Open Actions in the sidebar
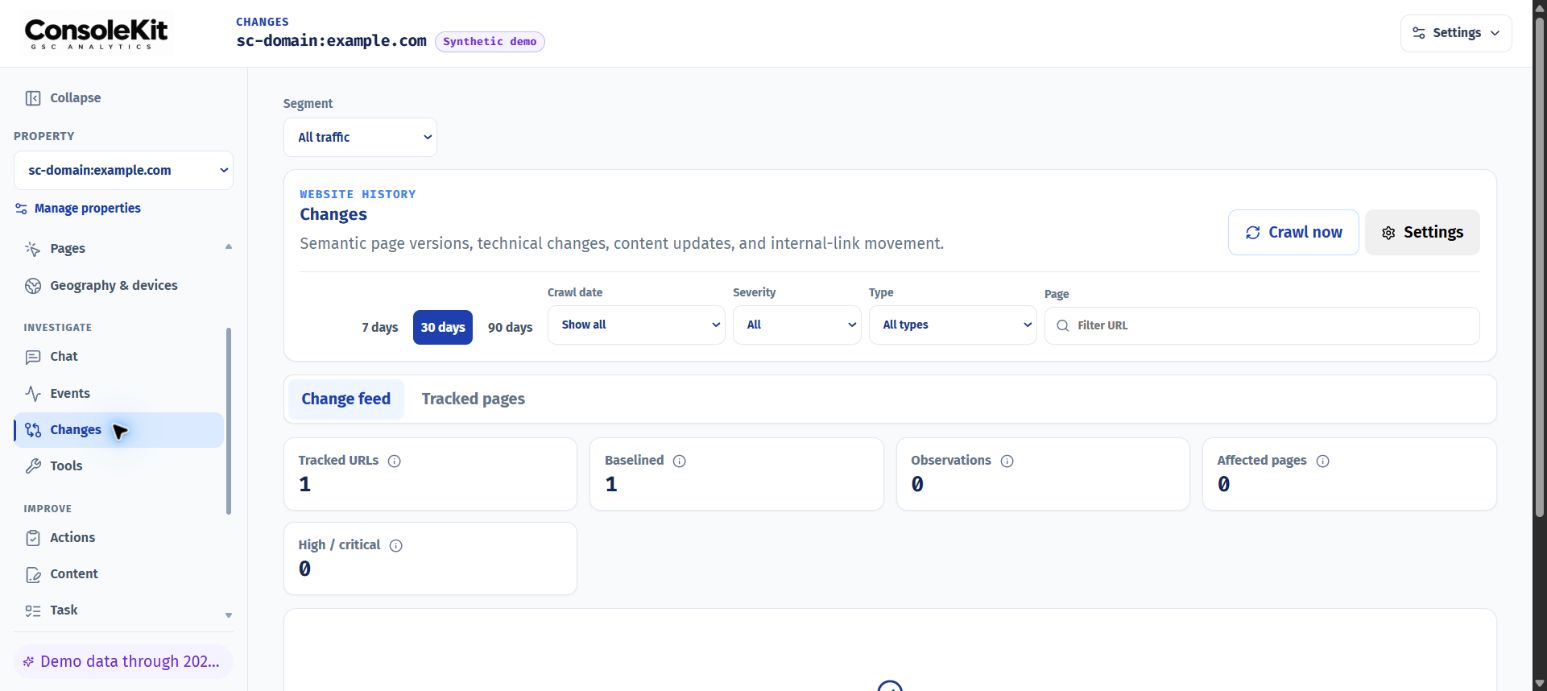The height and width of the screenshot is (691, 1547). coord(119,538)
